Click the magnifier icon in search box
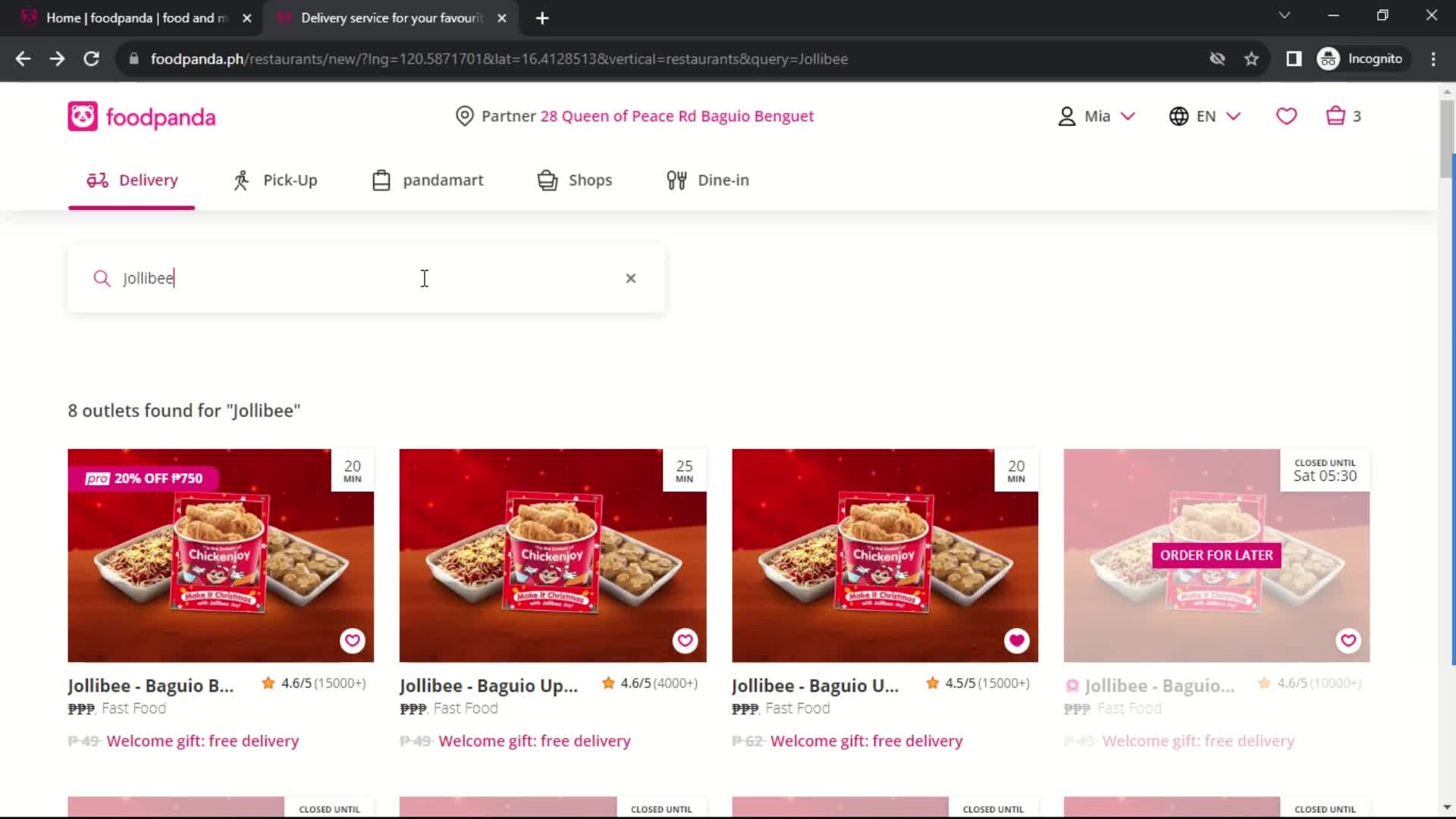 point(102,278)
